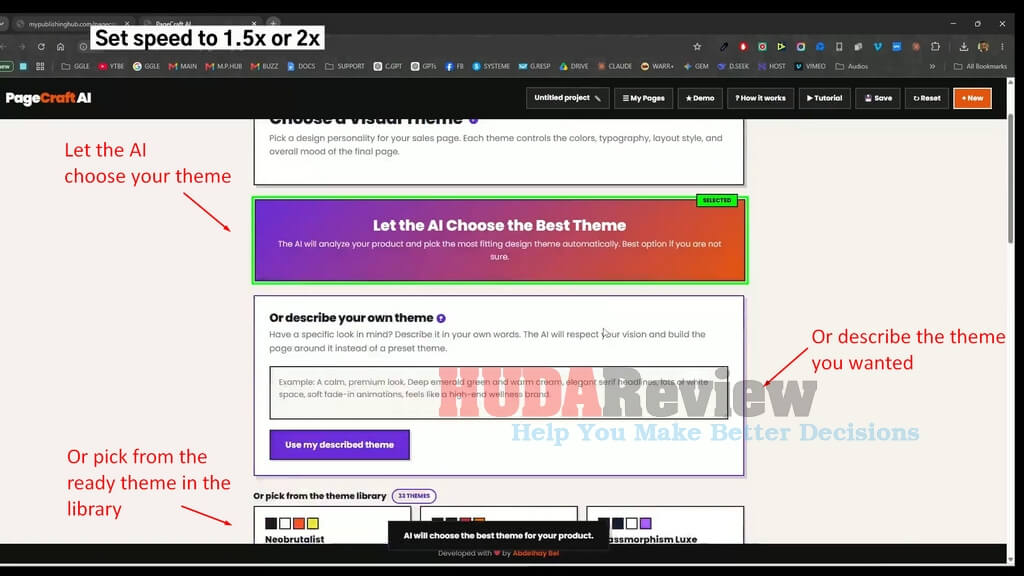
Task: Click the PageCraft AI logo
Action: point(48,98)
